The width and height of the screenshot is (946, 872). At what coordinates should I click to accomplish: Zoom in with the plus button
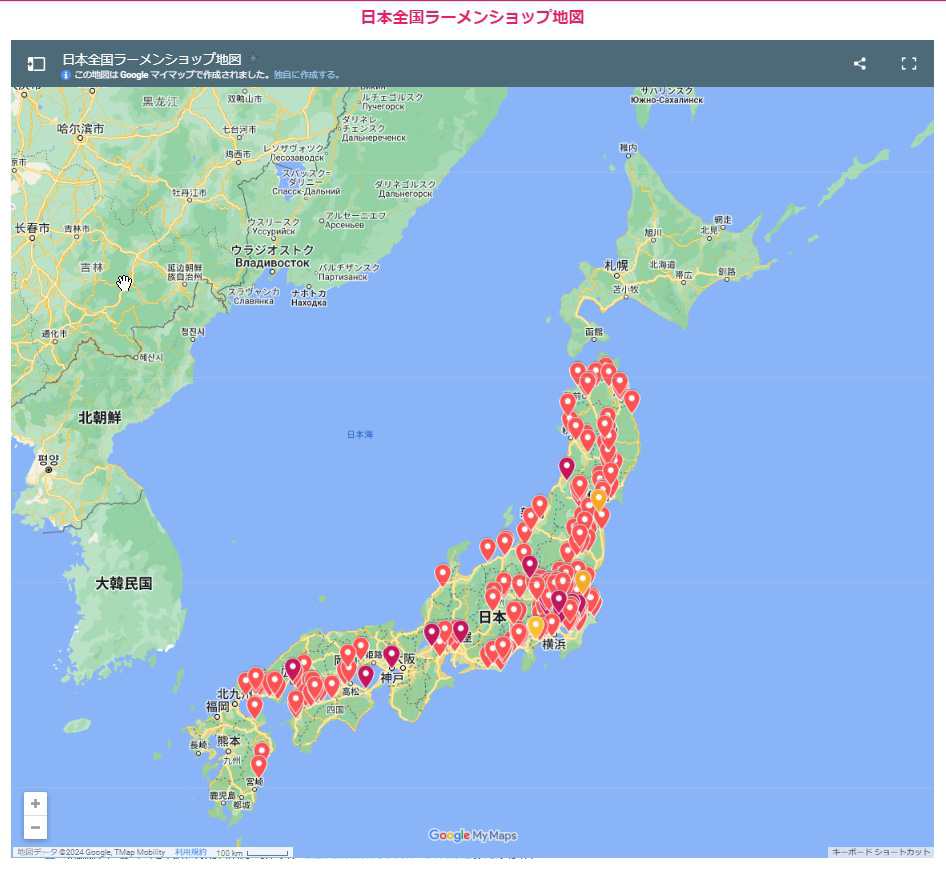(36, 803)
